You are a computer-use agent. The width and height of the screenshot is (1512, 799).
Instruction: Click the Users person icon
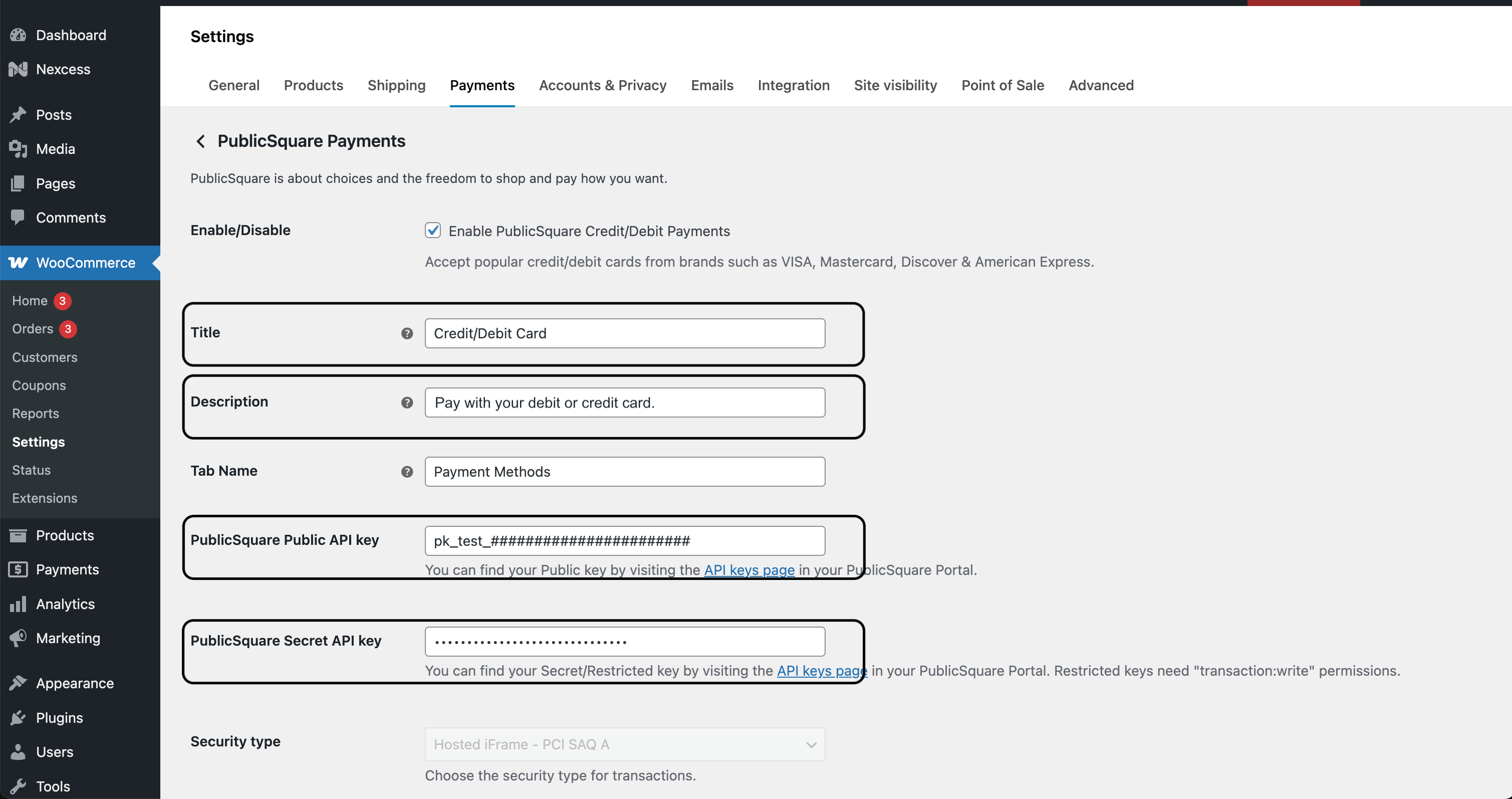[18, 752]
